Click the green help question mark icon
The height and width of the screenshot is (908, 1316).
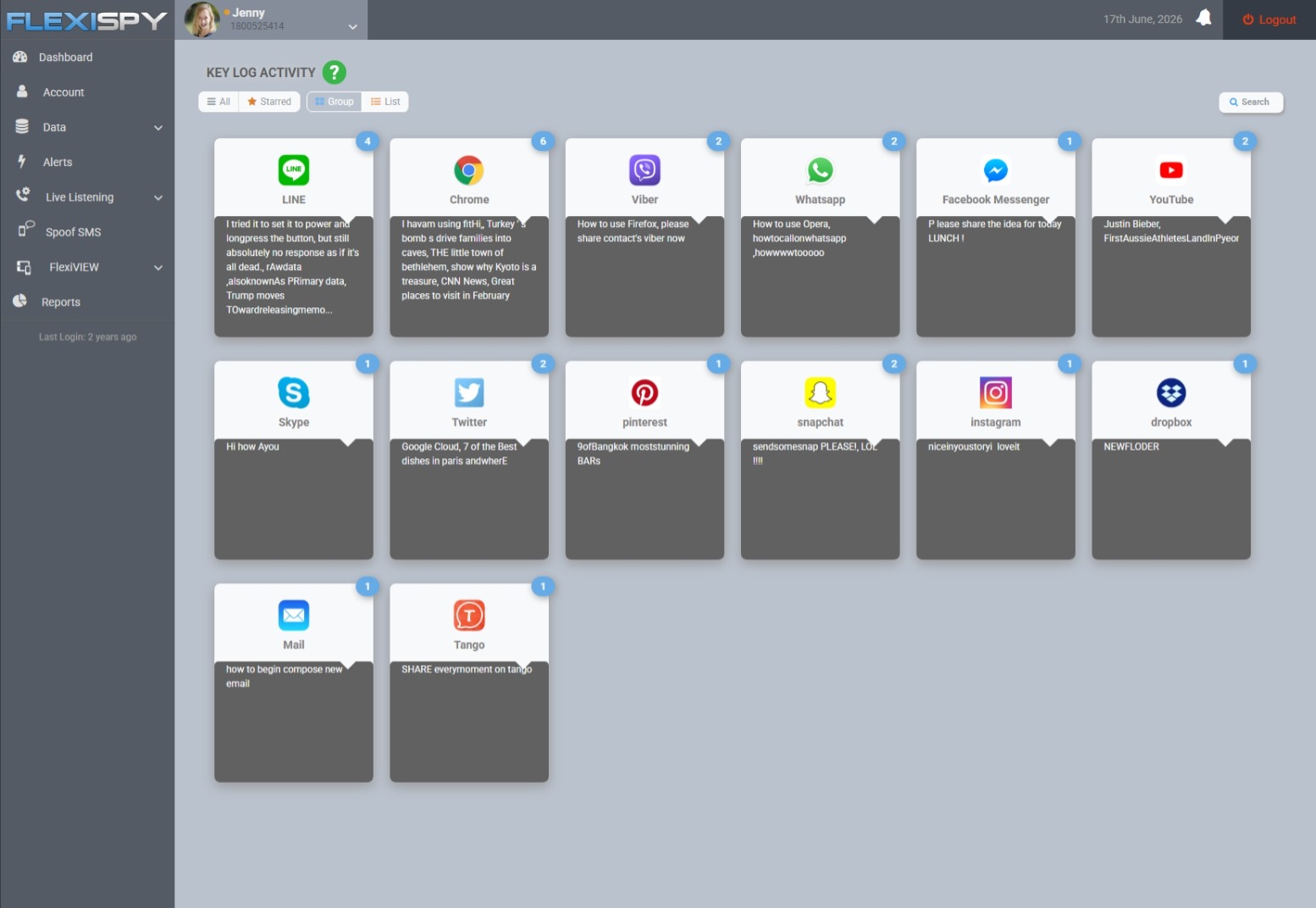[335, 72]
